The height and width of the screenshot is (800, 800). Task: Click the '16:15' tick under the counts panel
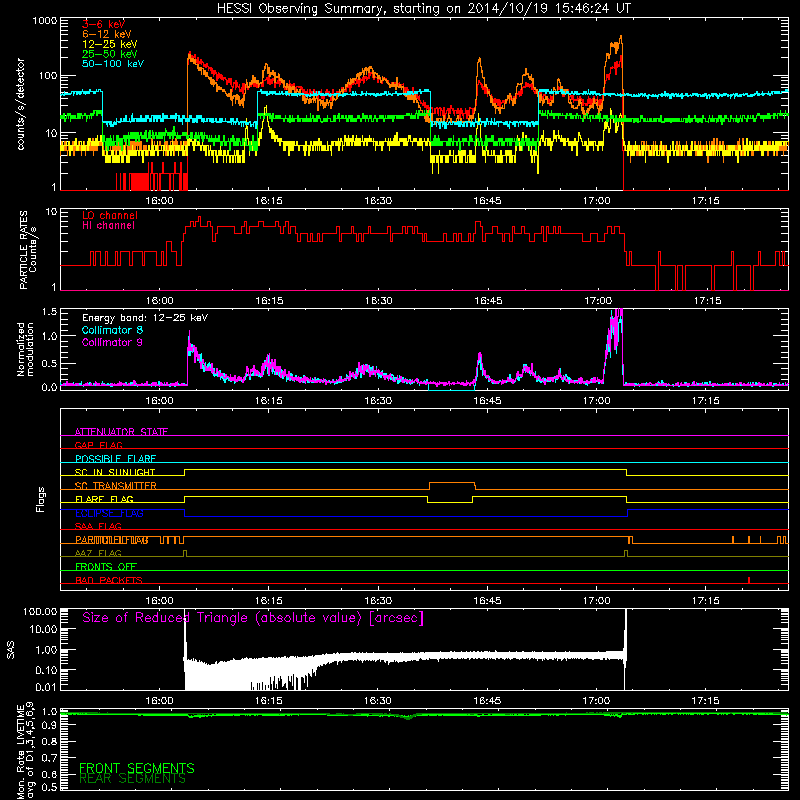pos(269,201)
